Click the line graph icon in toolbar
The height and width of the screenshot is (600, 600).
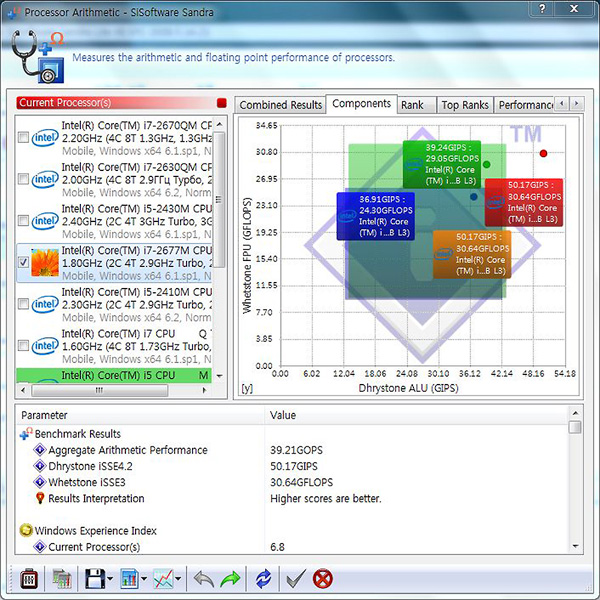click(x=163, y=578)
